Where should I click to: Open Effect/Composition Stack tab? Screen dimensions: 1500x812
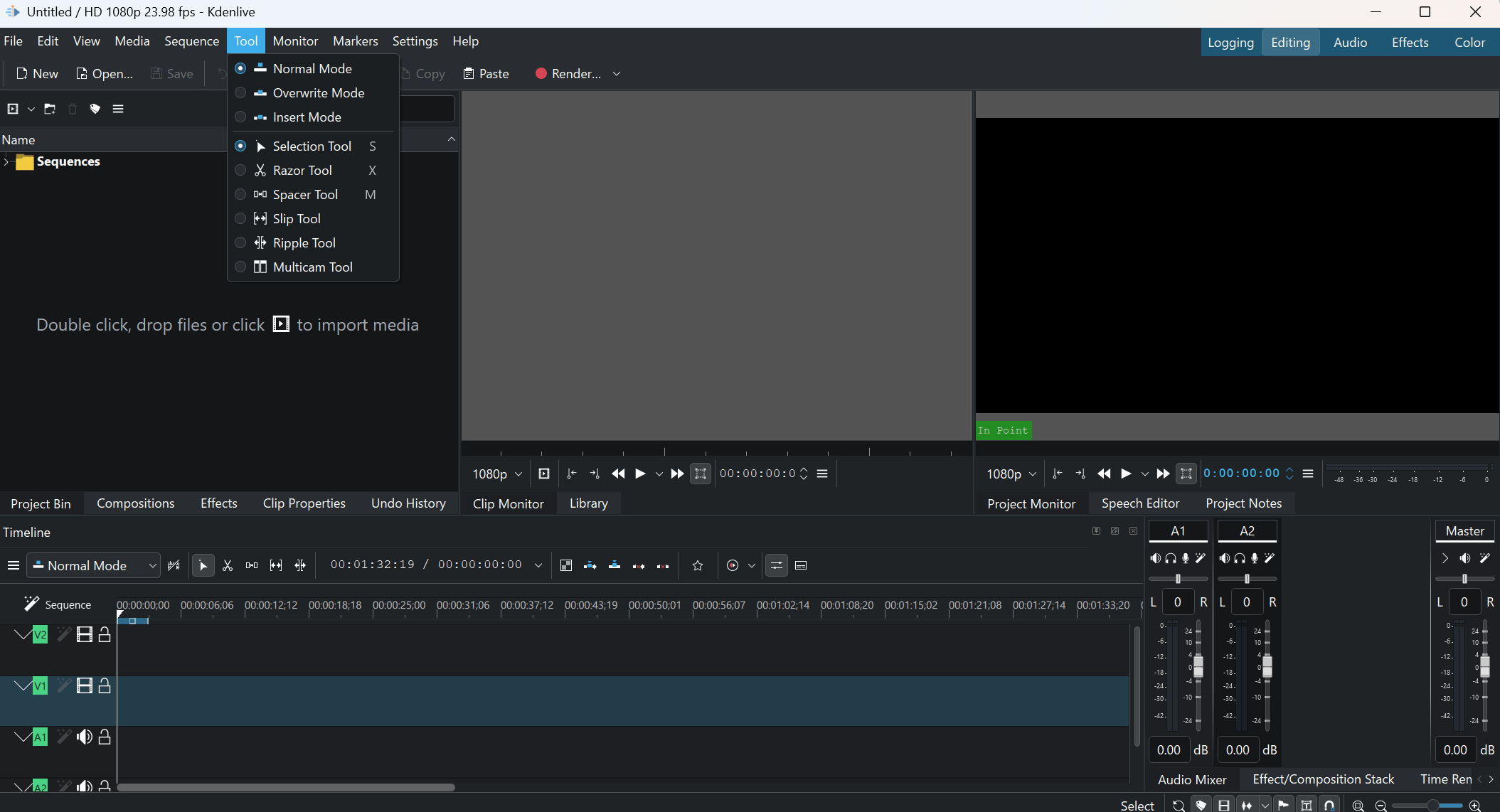click(x=1323, y=779)
